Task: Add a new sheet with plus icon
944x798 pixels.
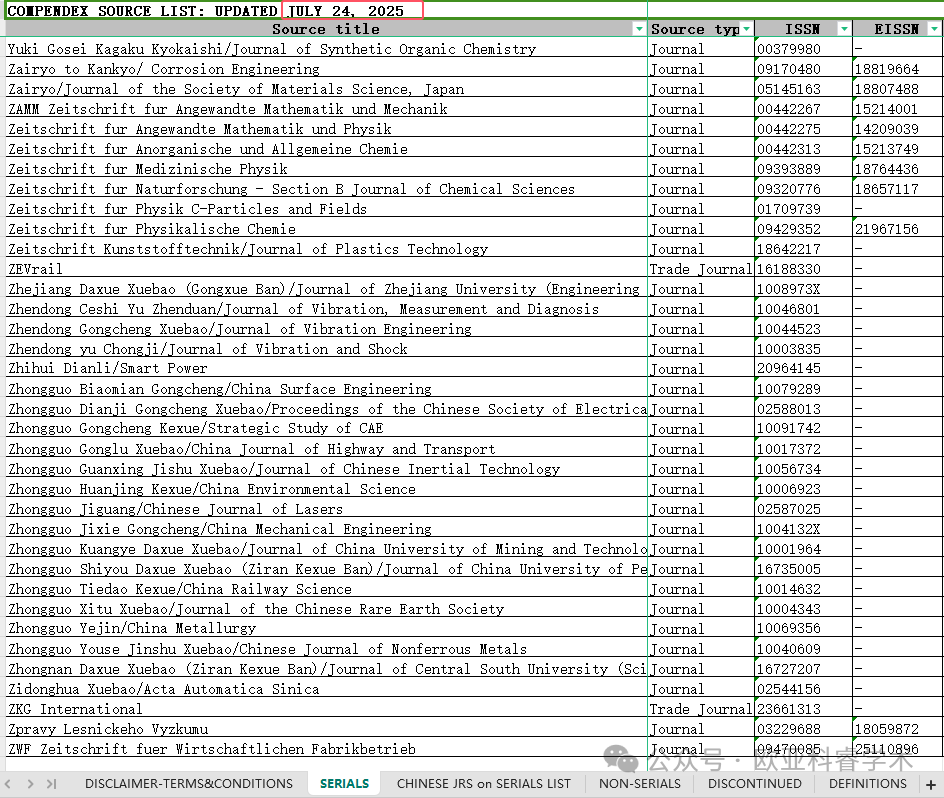Action: click(931, 784)
